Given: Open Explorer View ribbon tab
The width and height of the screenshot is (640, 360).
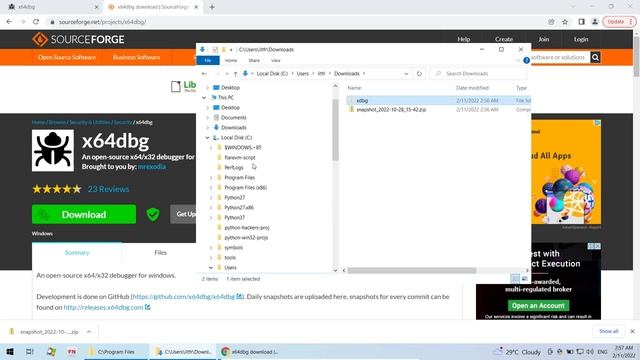Looking at the screenshot, I should pyautogui.click(x=276, y=60).
